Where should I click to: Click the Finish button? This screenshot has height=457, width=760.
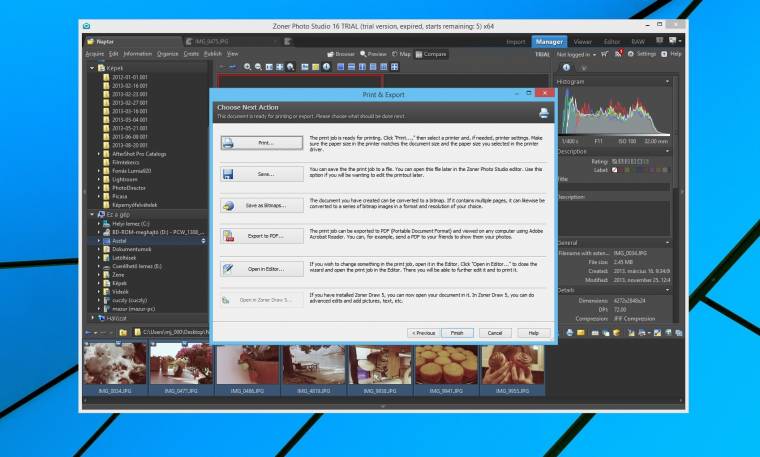(457, 333)
